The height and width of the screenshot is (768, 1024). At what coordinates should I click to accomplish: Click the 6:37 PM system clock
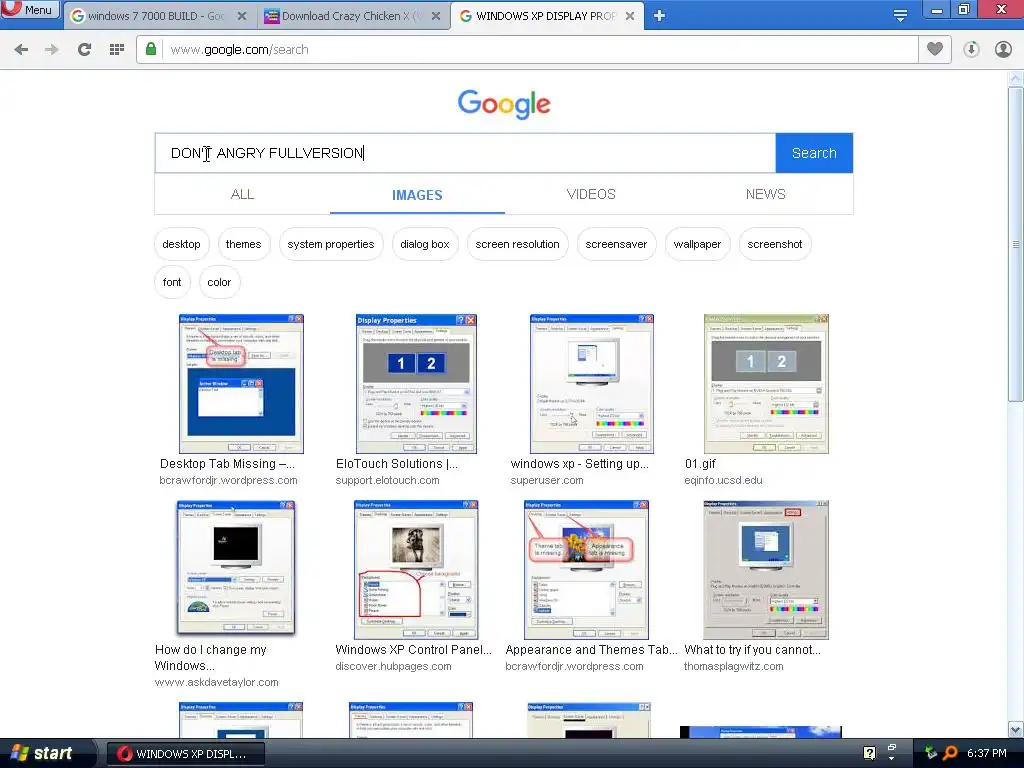[987, 753]
